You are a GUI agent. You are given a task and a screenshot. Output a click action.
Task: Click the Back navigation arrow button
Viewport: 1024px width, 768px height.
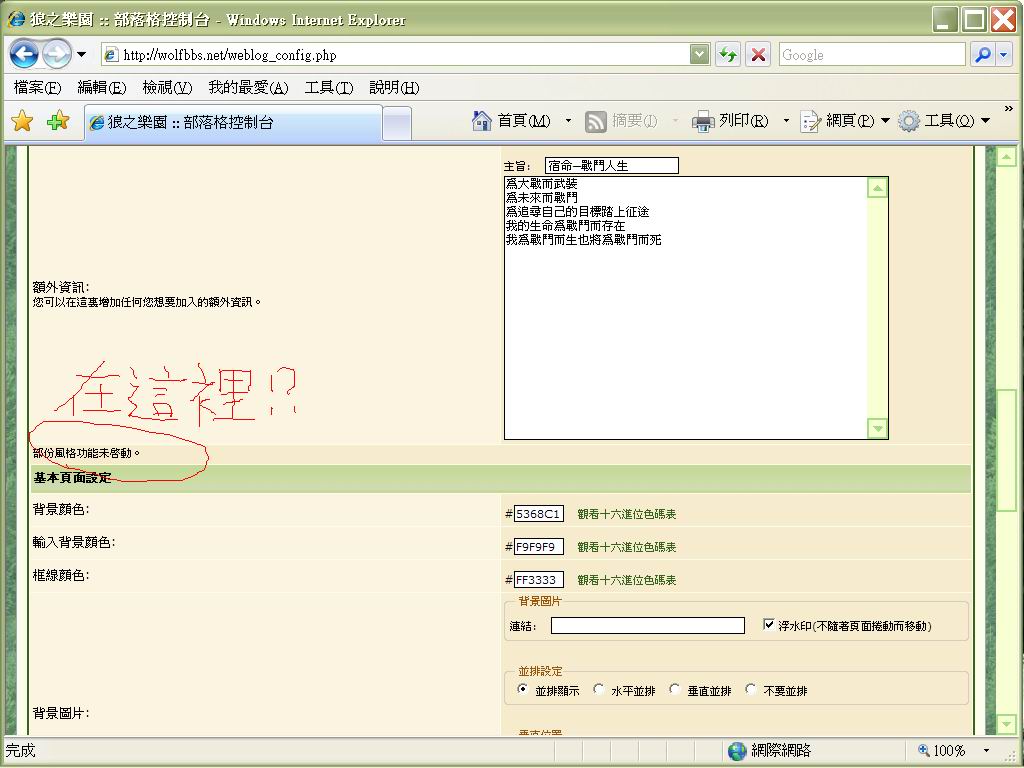click(24, 54)
